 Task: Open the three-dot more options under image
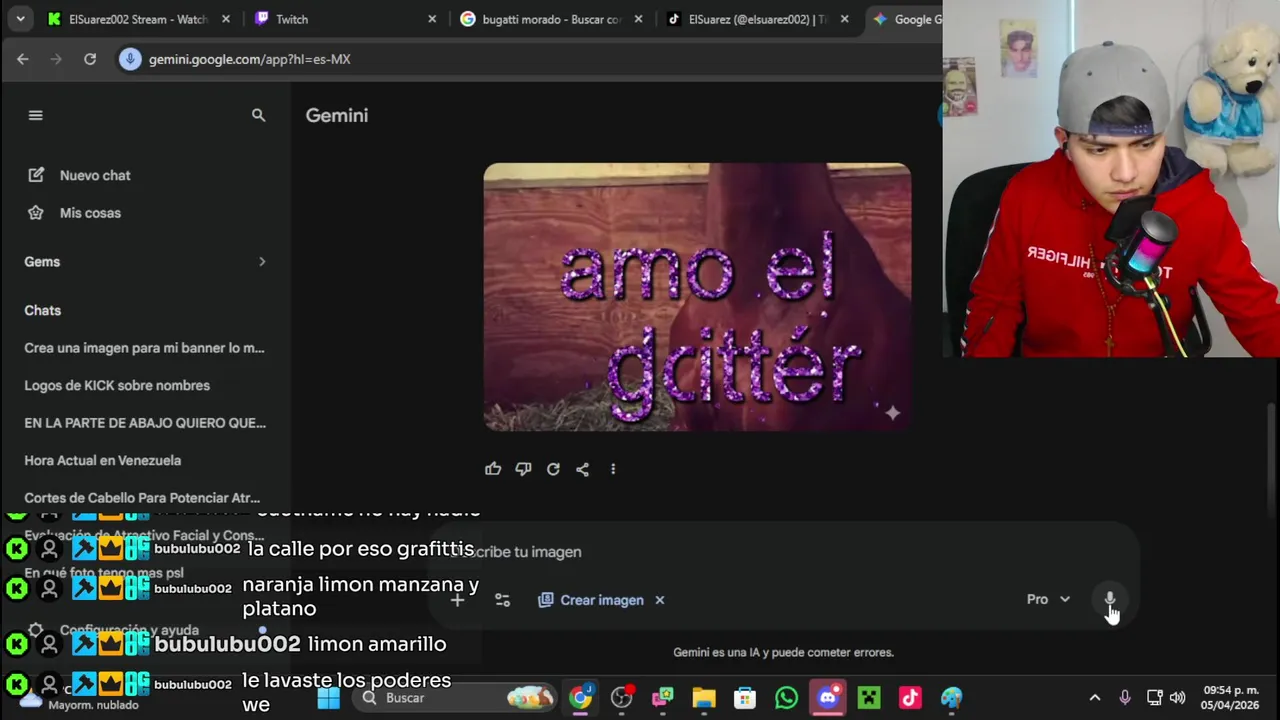(x=613, y=469)
